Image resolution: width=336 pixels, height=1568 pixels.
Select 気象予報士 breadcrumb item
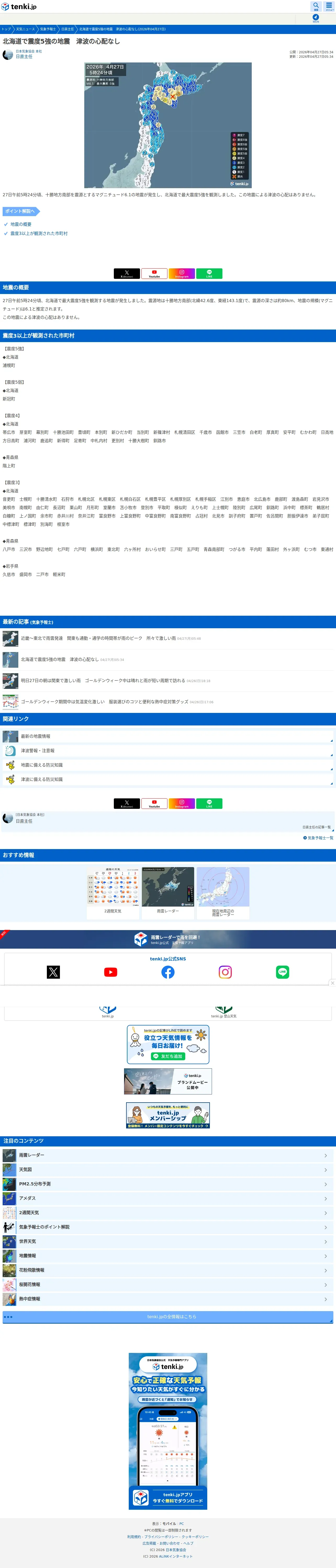(x=48, y=28)
